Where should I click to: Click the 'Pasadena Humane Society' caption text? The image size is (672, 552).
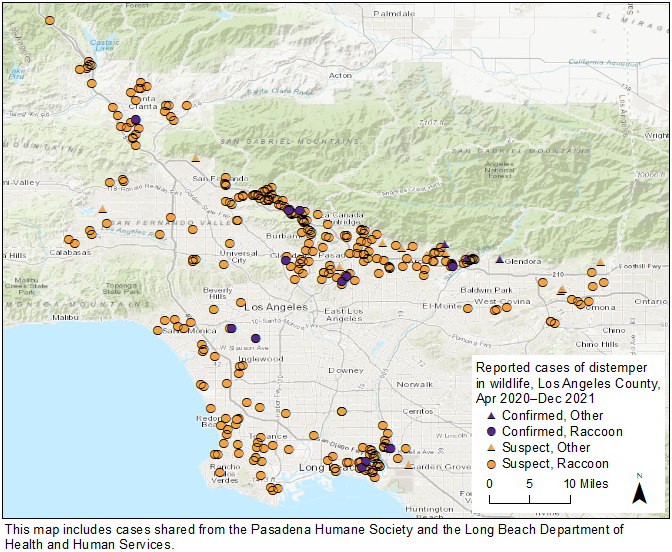pyautogui.click(x=332, y=530)
